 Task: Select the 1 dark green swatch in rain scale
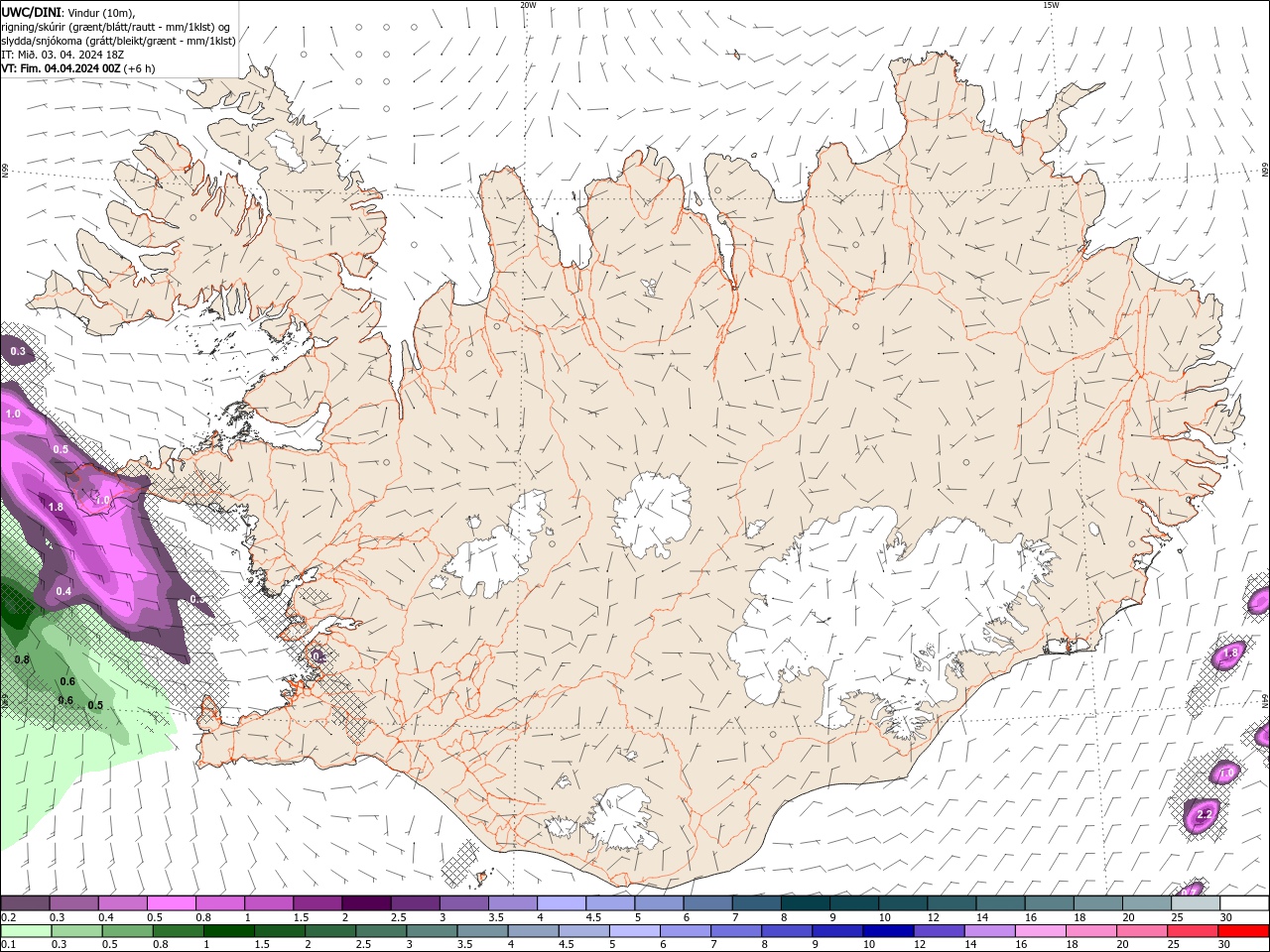click(229, 931)
